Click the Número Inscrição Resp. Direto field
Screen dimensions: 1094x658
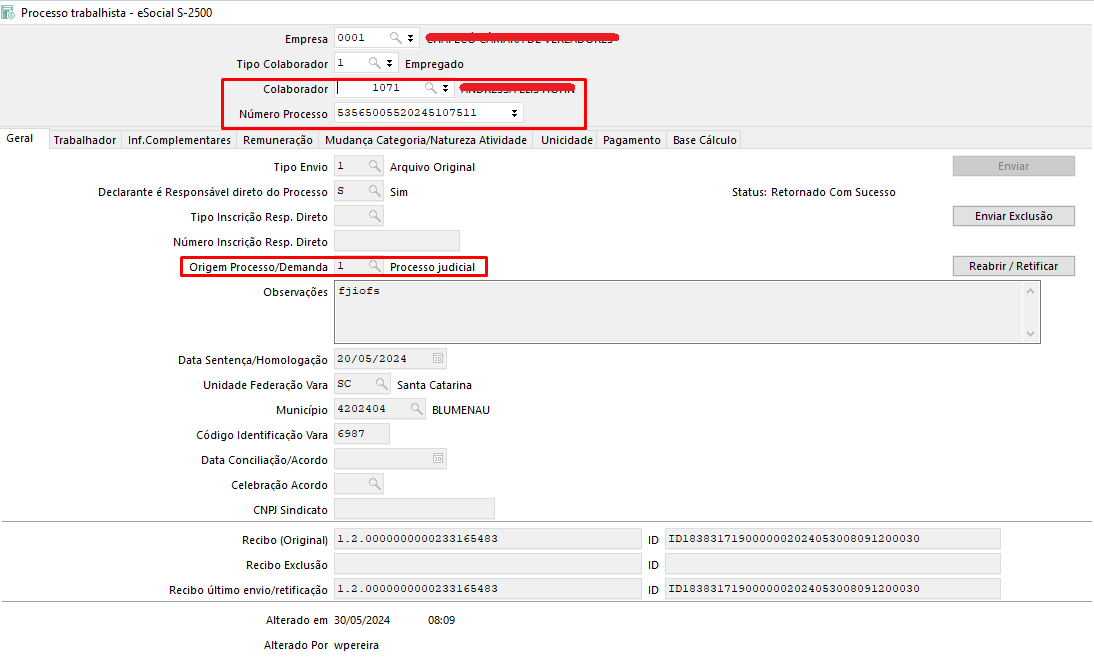(x=397, y=241)
